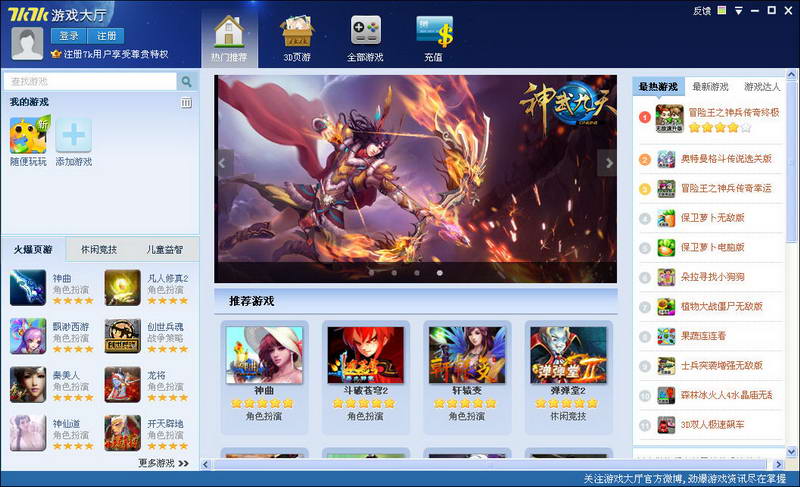This screenshot has width=800, height=487.
Task: Select the 儿童益智 tab
Action: (x=165, y=250)
